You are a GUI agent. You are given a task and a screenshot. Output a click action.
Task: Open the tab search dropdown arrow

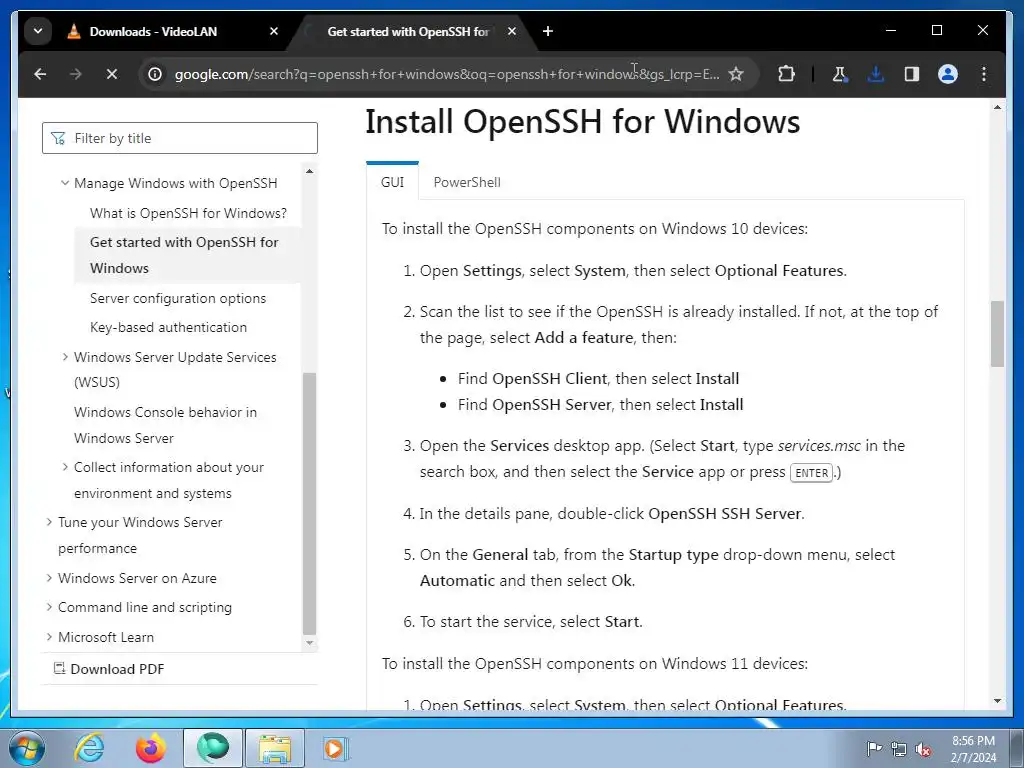(x=38, y=31)
